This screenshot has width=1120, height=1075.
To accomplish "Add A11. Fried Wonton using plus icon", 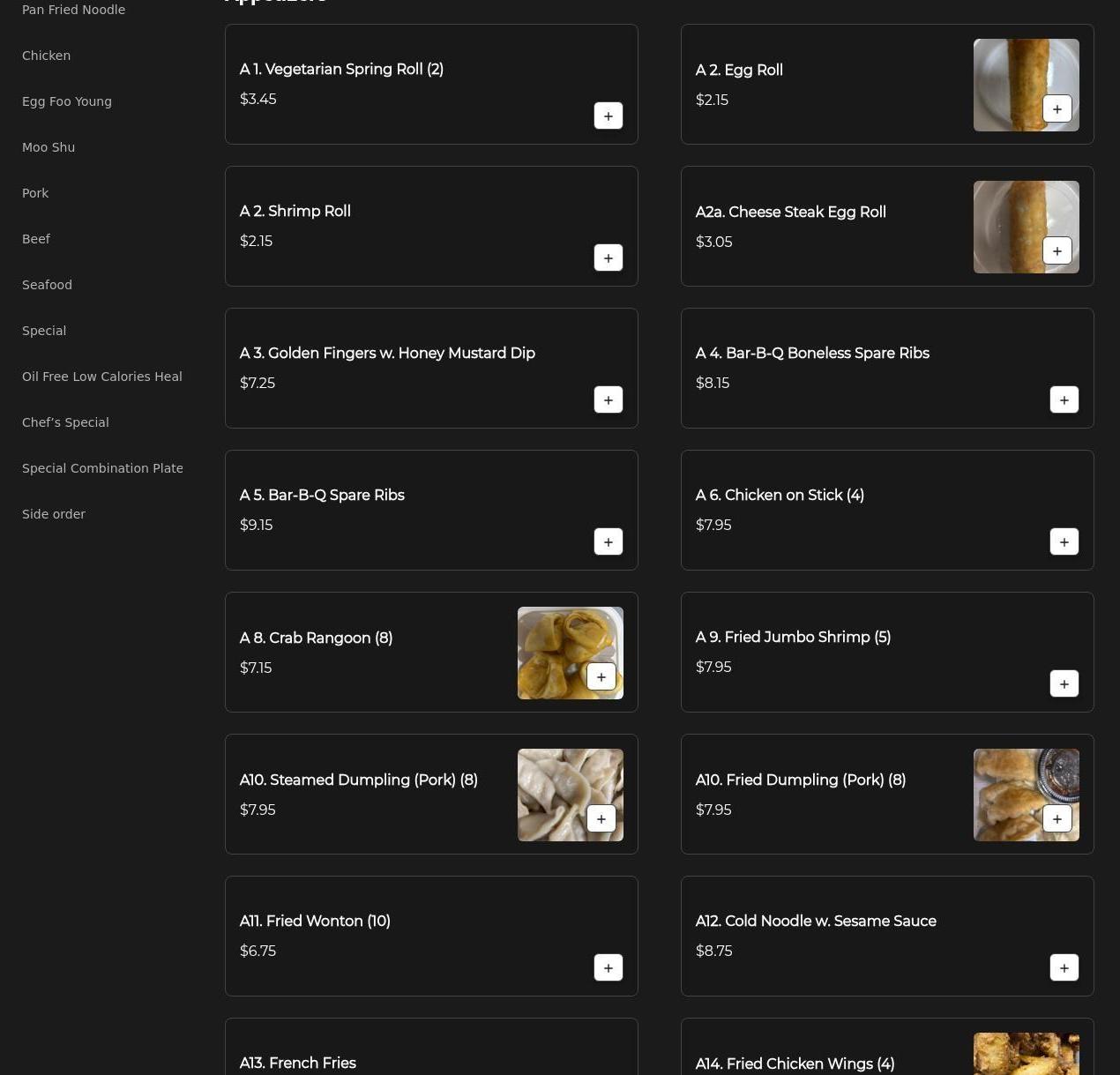I will [x=609, y=967].
